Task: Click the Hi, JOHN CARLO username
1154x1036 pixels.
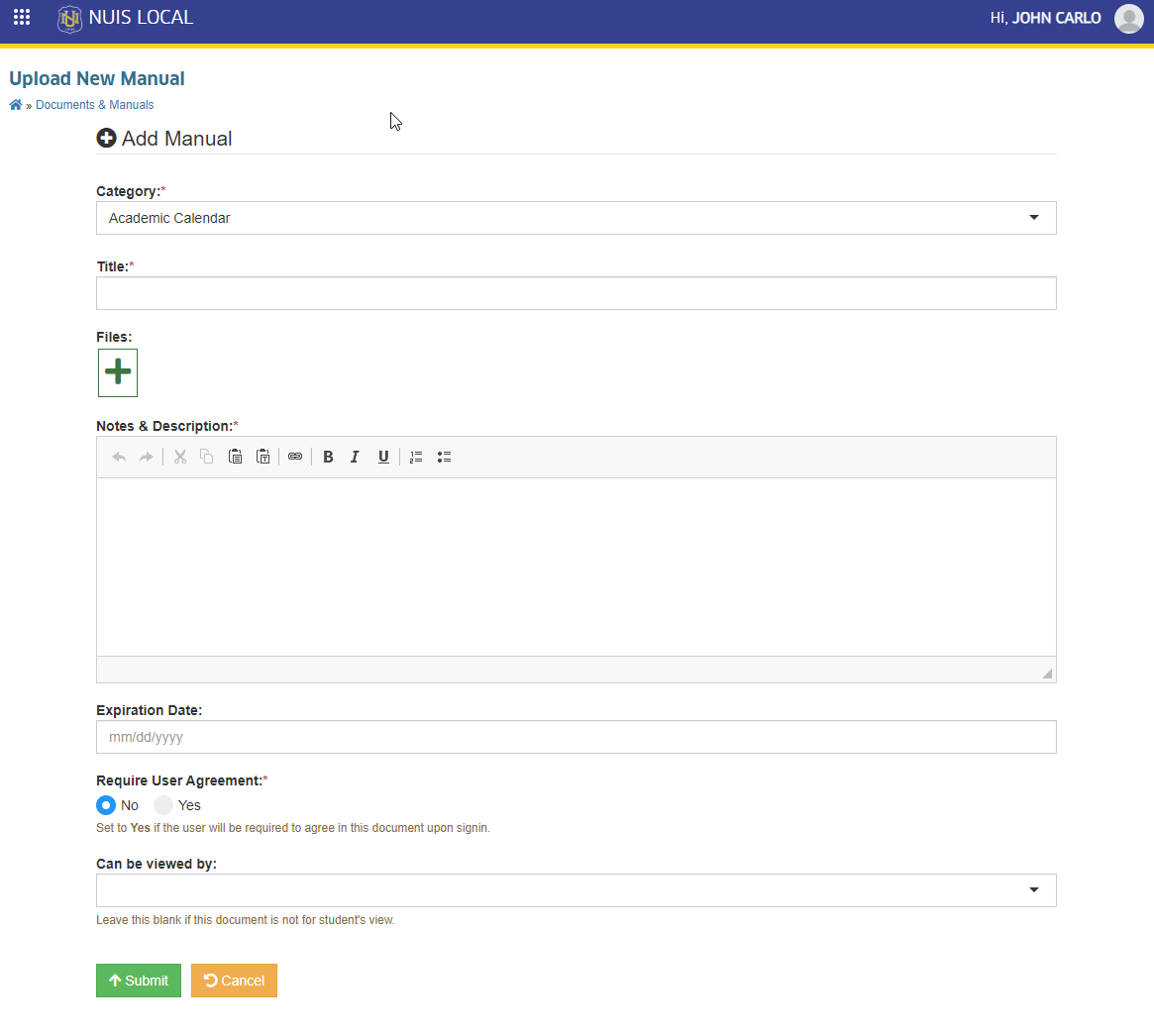Action: click(x=1045, y=19)
